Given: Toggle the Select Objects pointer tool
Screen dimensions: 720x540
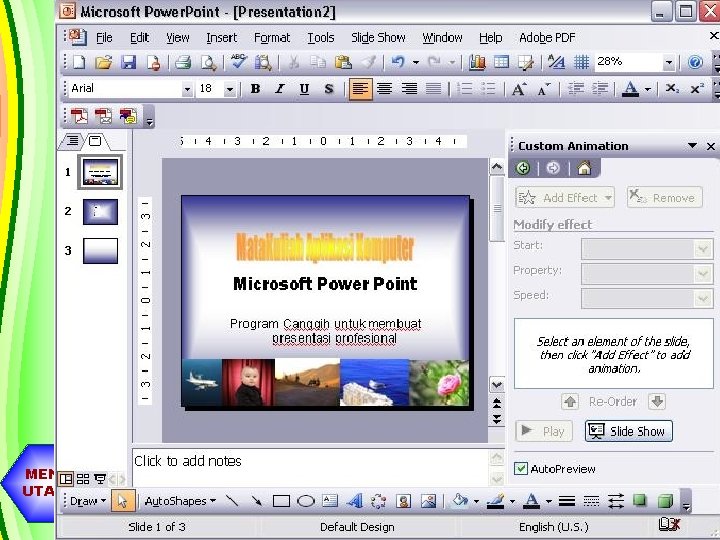Looking at the screenshot, I should tap(123, 501).
